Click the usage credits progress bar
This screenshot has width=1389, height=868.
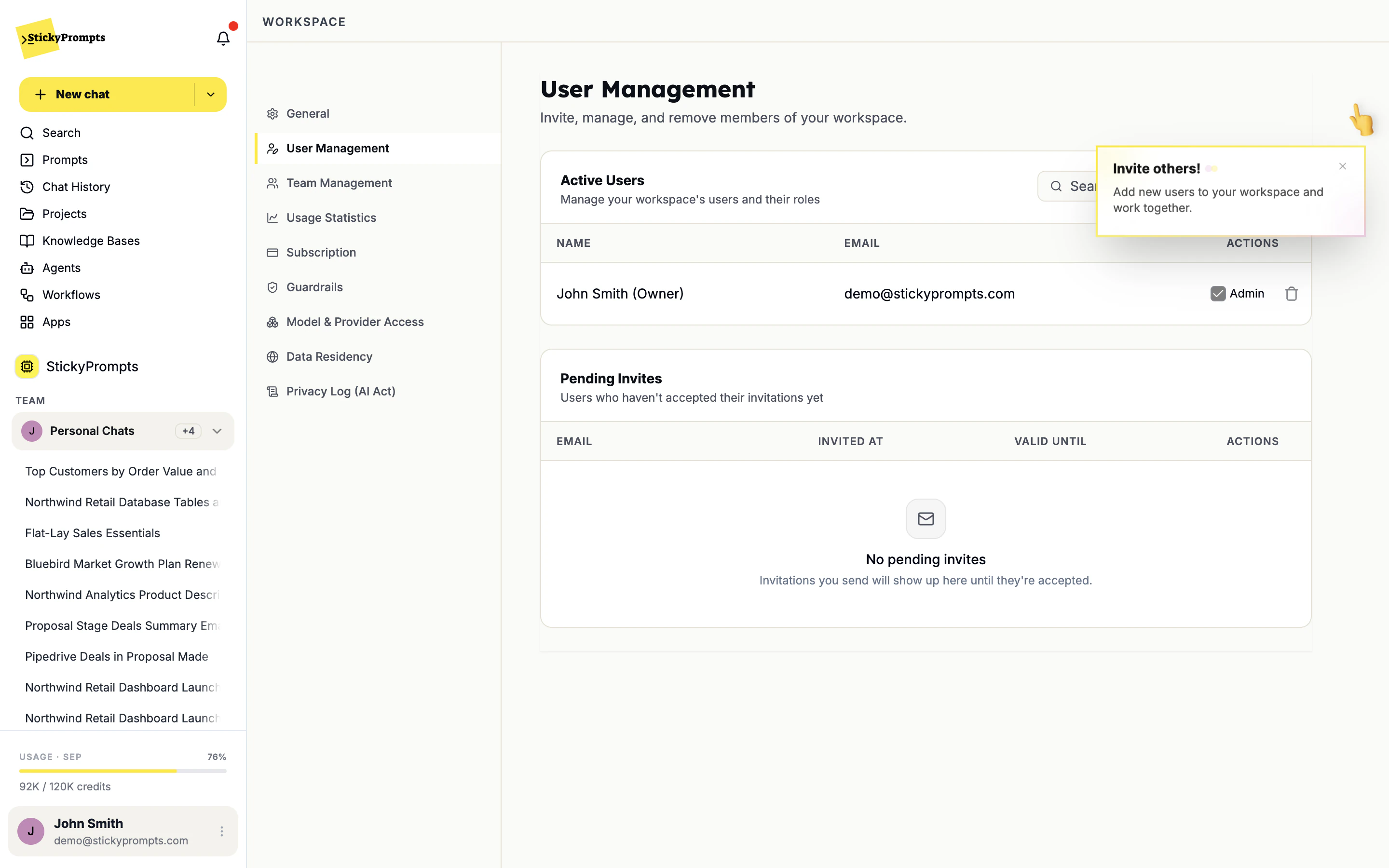tap(123, 771)
